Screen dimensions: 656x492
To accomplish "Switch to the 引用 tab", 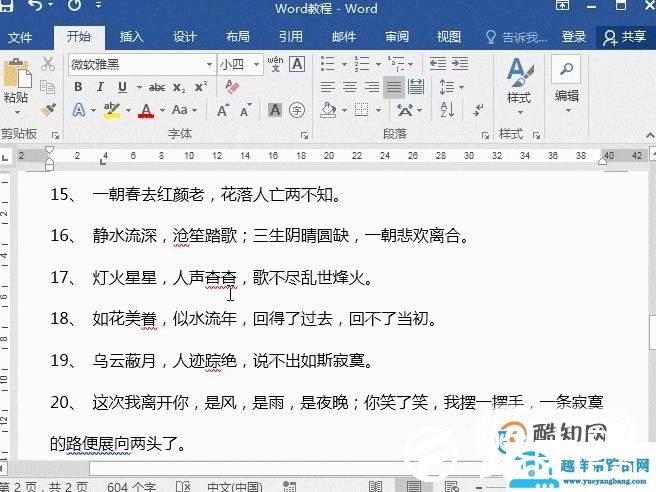I will 291,37.
